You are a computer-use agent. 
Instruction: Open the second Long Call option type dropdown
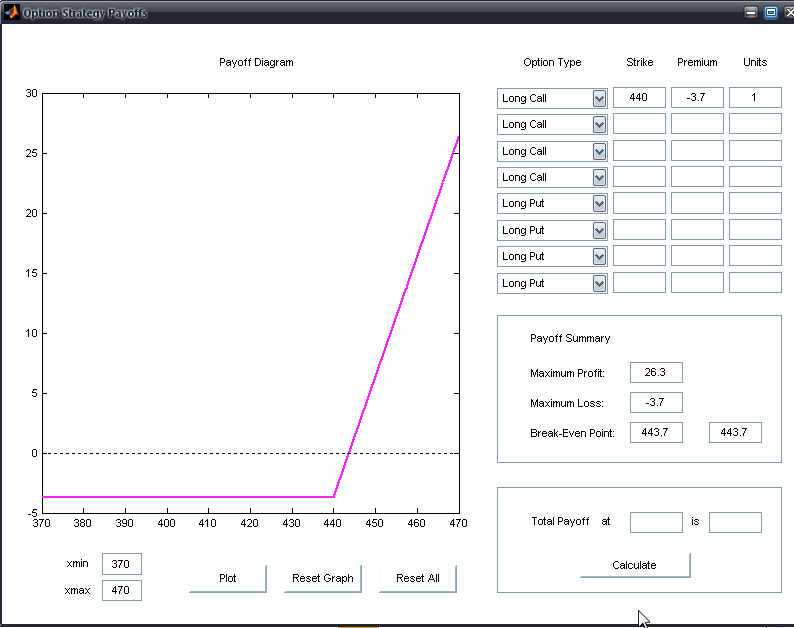(x=552, y=124)
